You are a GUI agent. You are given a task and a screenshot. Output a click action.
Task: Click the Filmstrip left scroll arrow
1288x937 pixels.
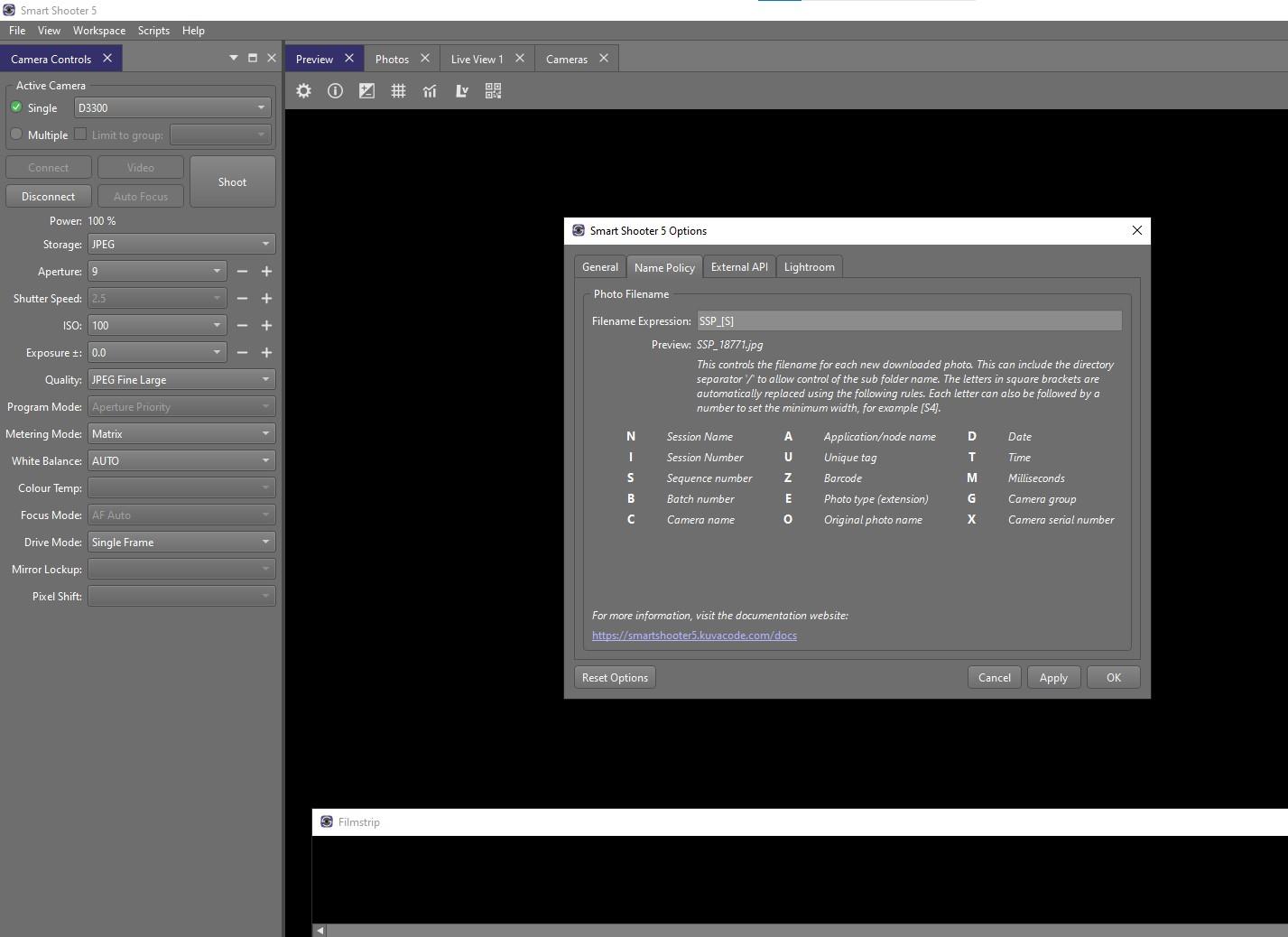320,931
